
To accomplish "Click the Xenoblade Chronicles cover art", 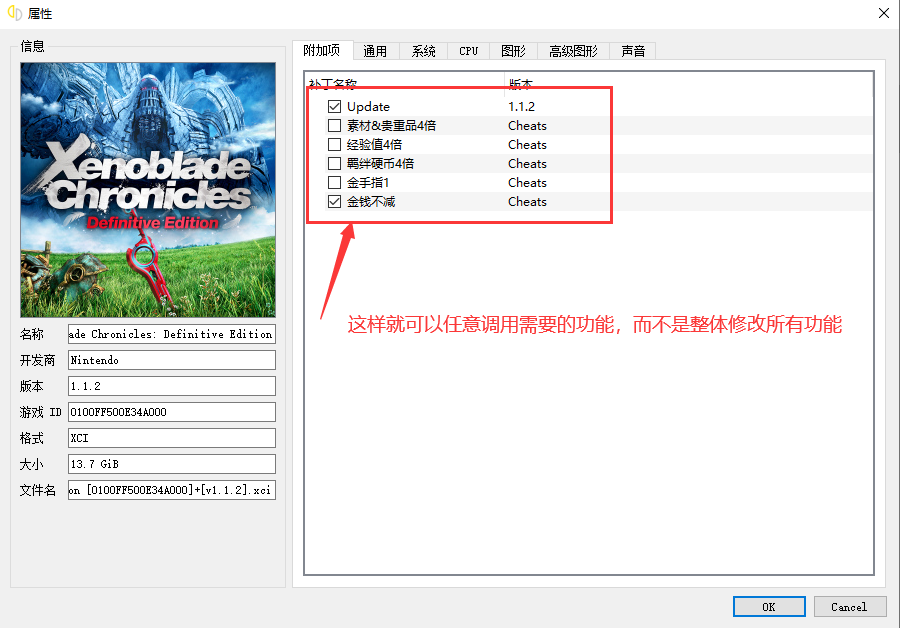I will pyautogui.click(x=147, y=188).
